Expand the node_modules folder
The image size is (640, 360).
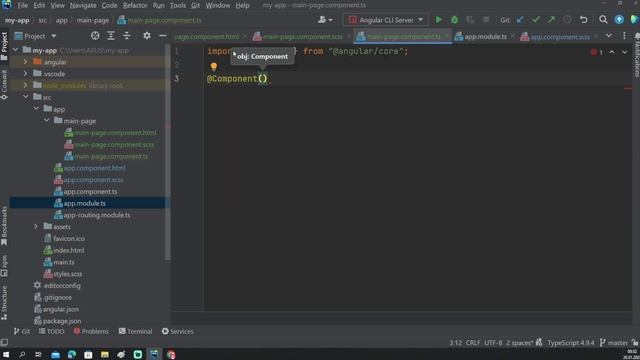(x=25, y=86)
